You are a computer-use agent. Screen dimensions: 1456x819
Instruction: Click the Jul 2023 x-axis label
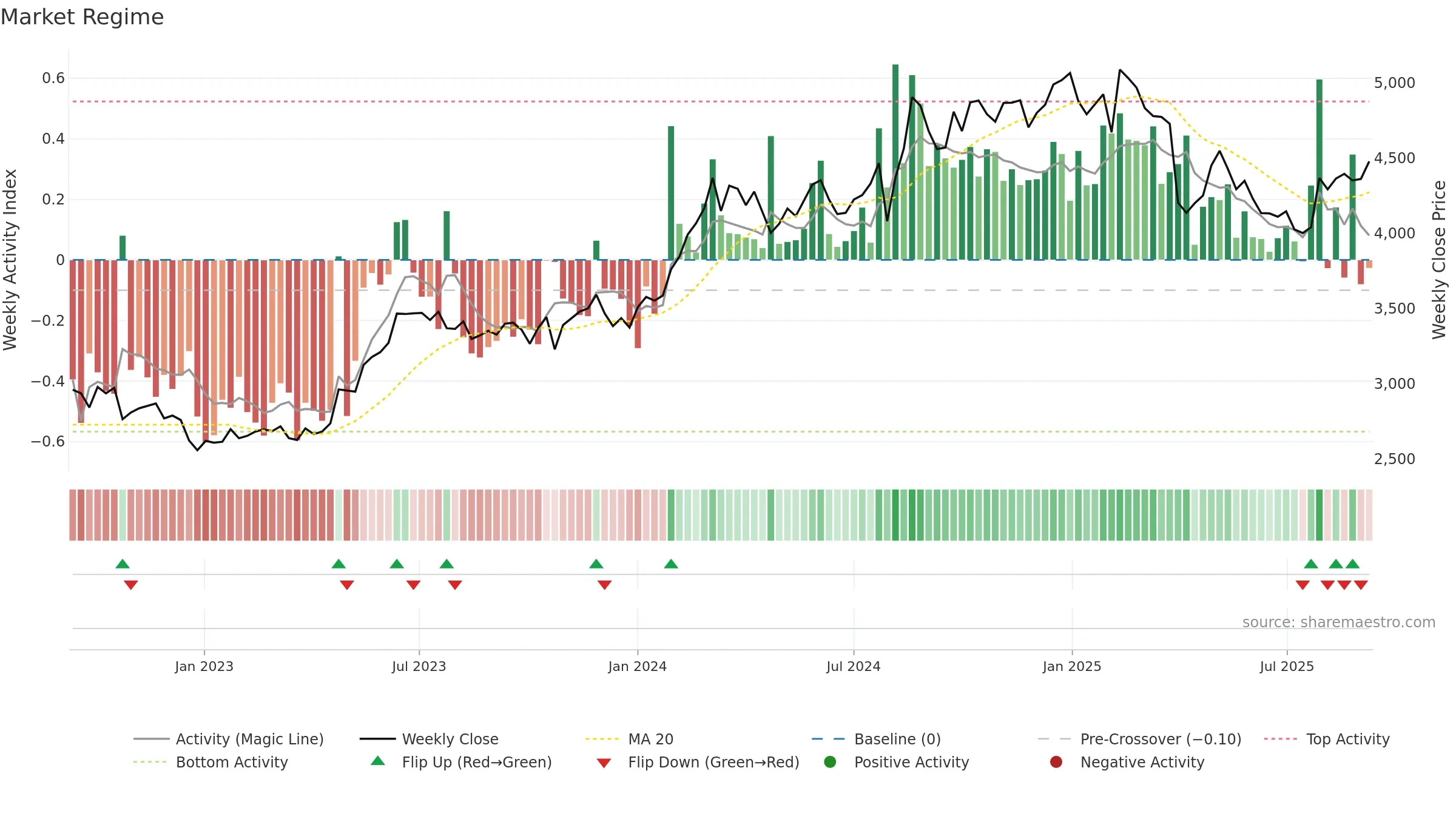[419, 666]
